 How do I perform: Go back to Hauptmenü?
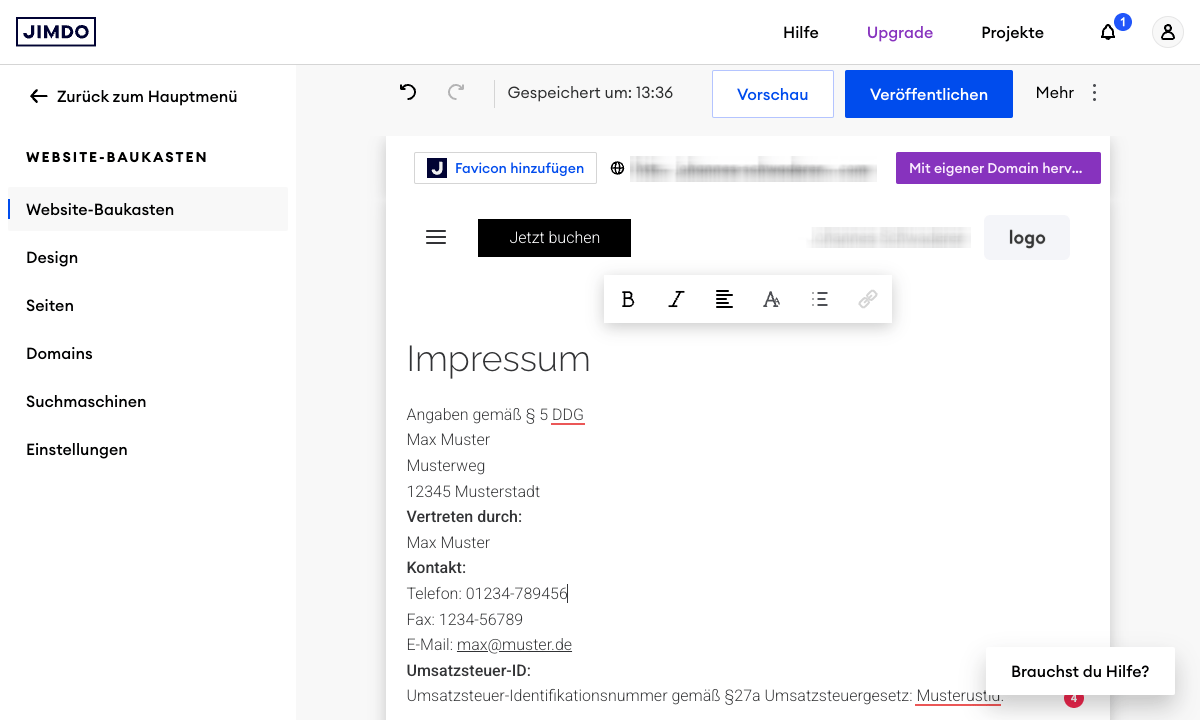click(x=134, y=96)
